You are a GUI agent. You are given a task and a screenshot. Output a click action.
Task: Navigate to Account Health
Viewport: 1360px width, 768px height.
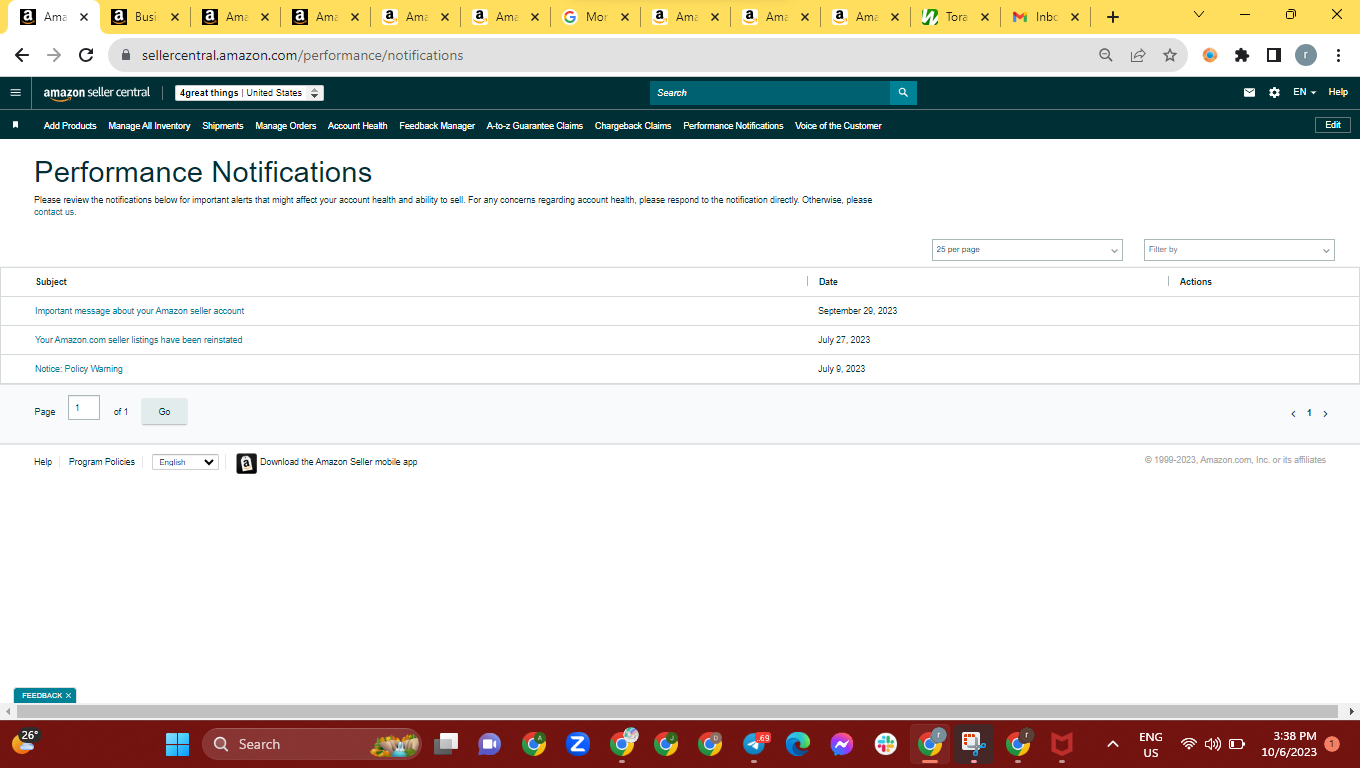(358, 126)
